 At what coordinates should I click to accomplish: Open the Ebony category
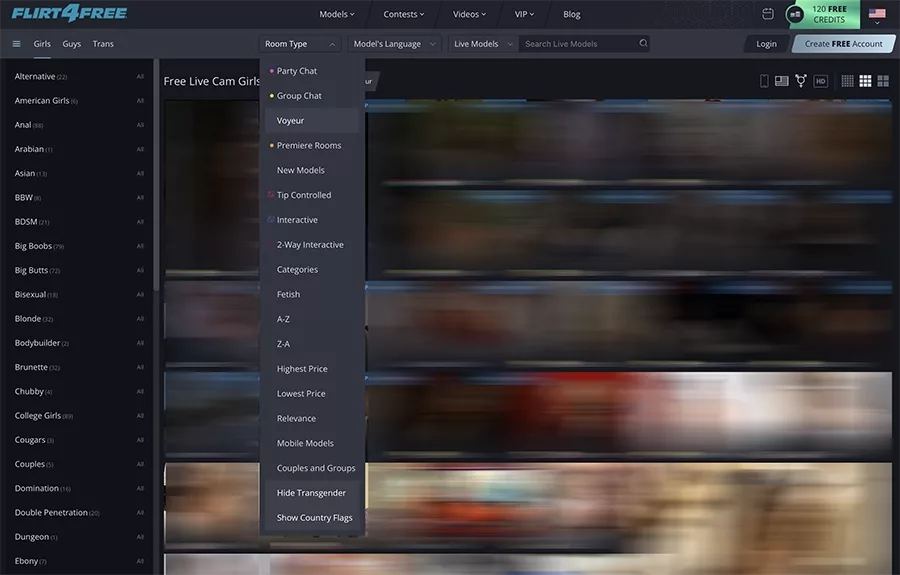click(x=30, y=561)
